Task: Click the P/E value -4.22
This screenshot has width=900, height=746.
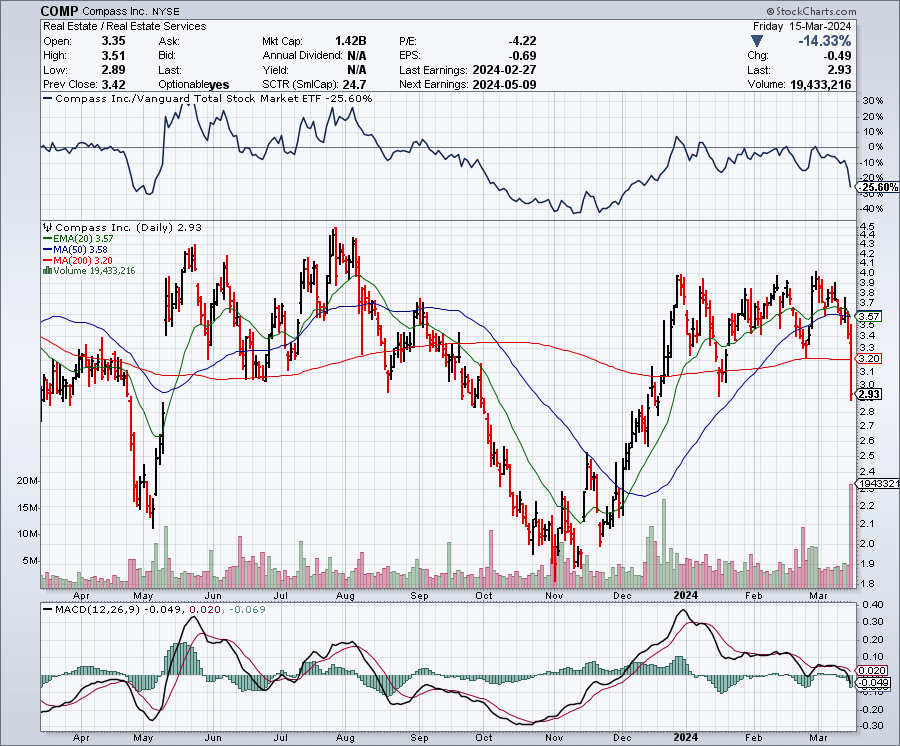Action: click(522, 41)
